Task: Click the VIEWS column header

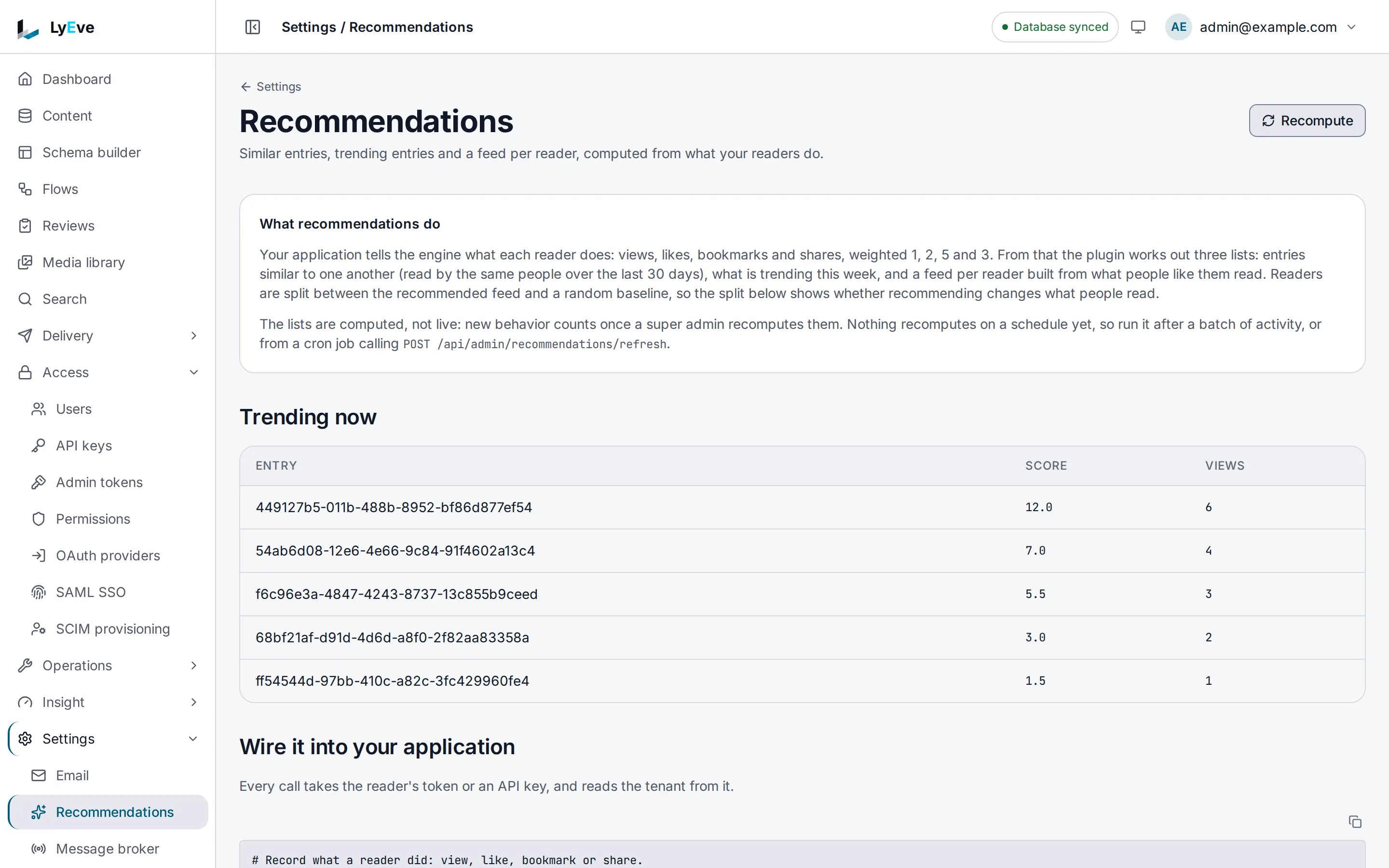Action: click(1224, 465)
